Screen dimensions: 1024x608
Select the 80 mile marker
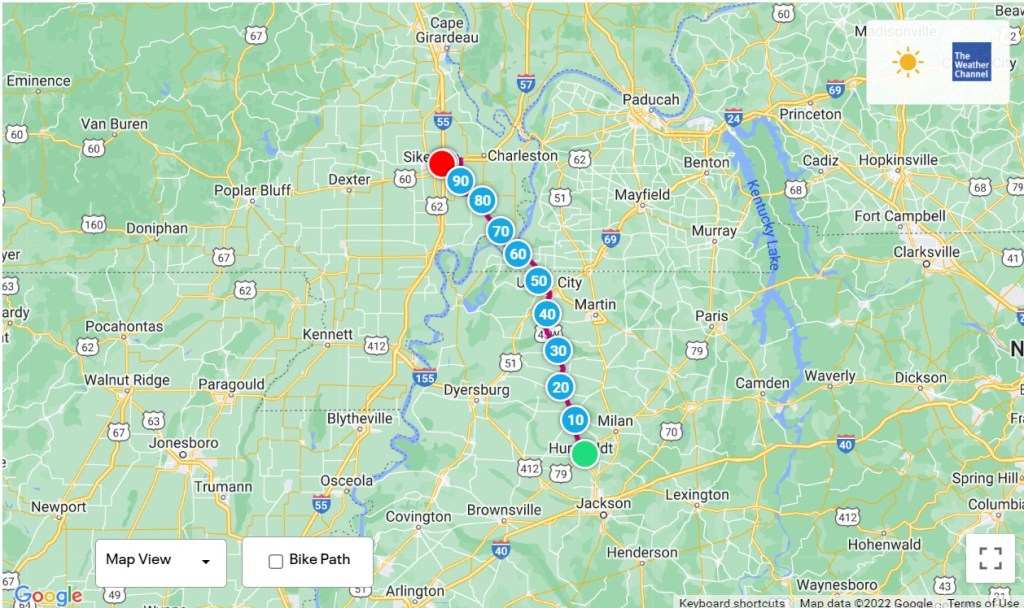pyautogui.click(x=482, y=200)
